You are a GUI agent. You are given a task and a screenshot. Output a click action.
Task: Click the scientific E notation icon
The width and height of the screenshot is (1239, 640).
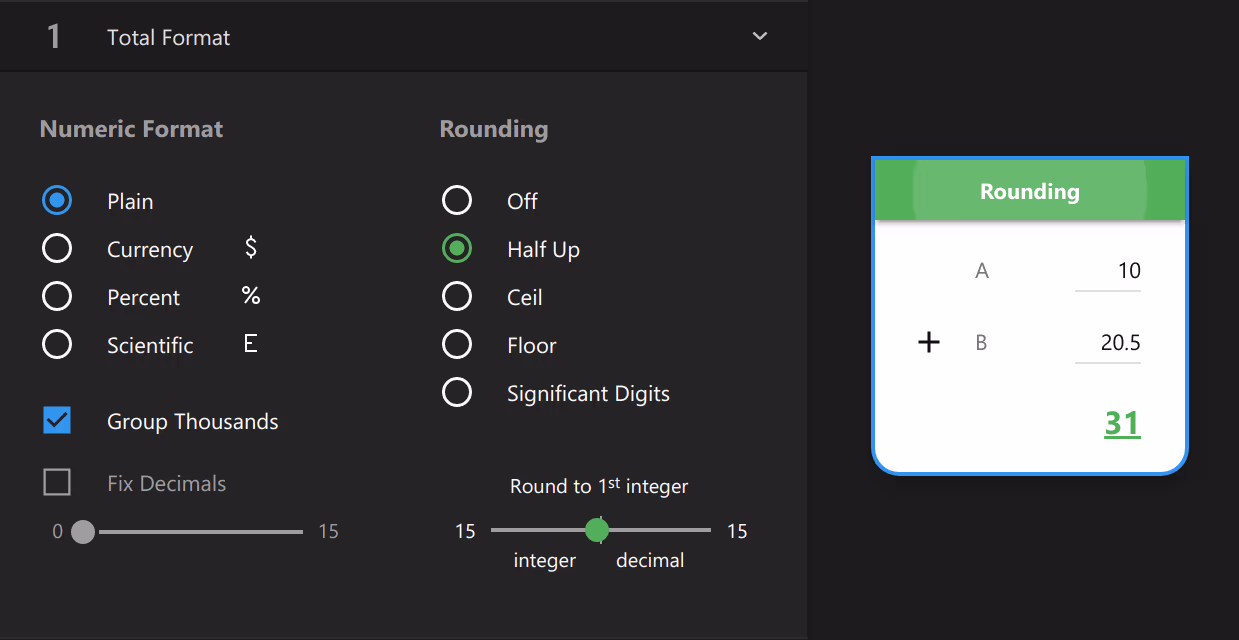click(251, 344)
